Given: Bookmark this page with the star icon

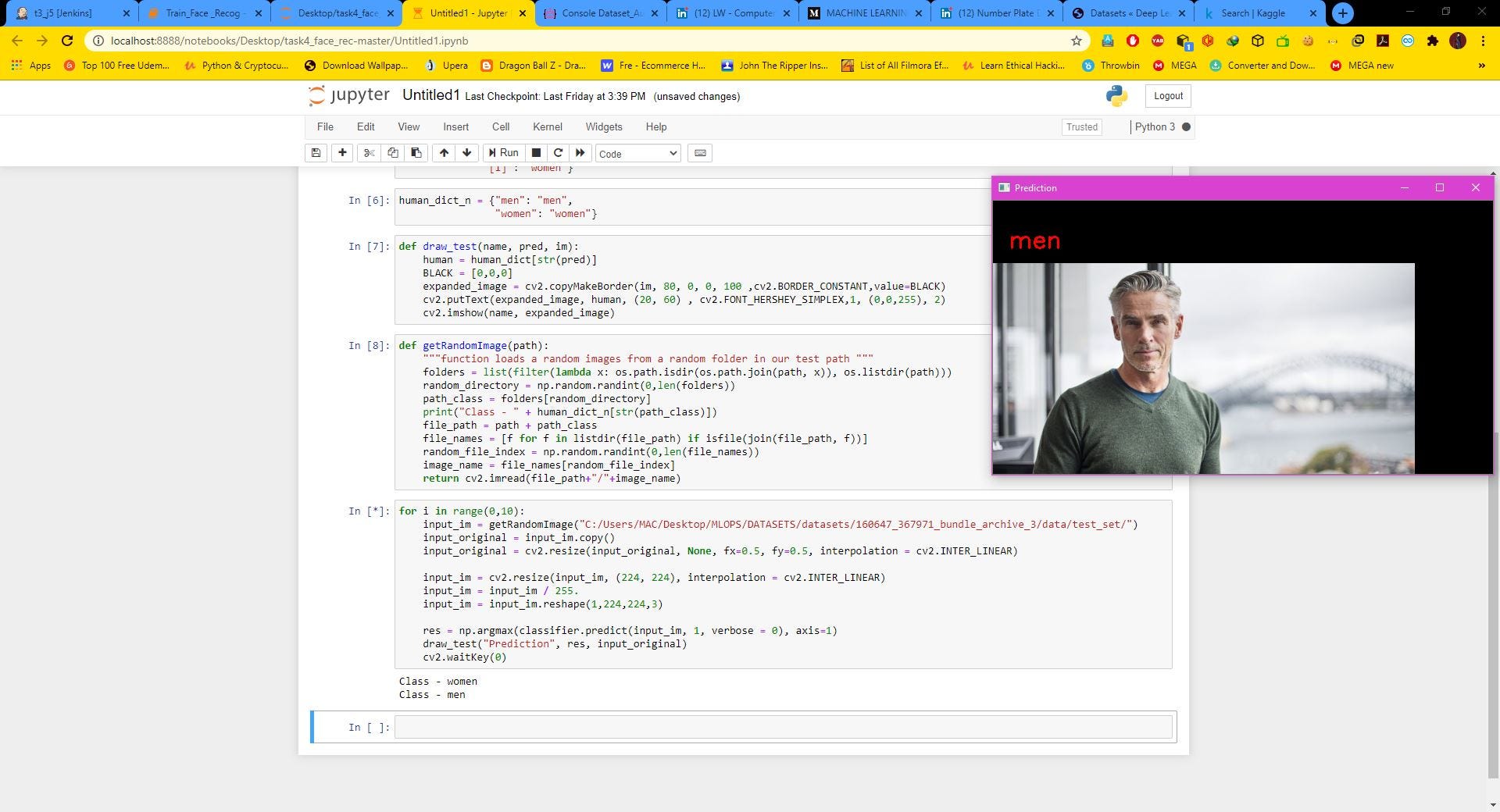Looking at the screenshot, I should coord(1077,41).
